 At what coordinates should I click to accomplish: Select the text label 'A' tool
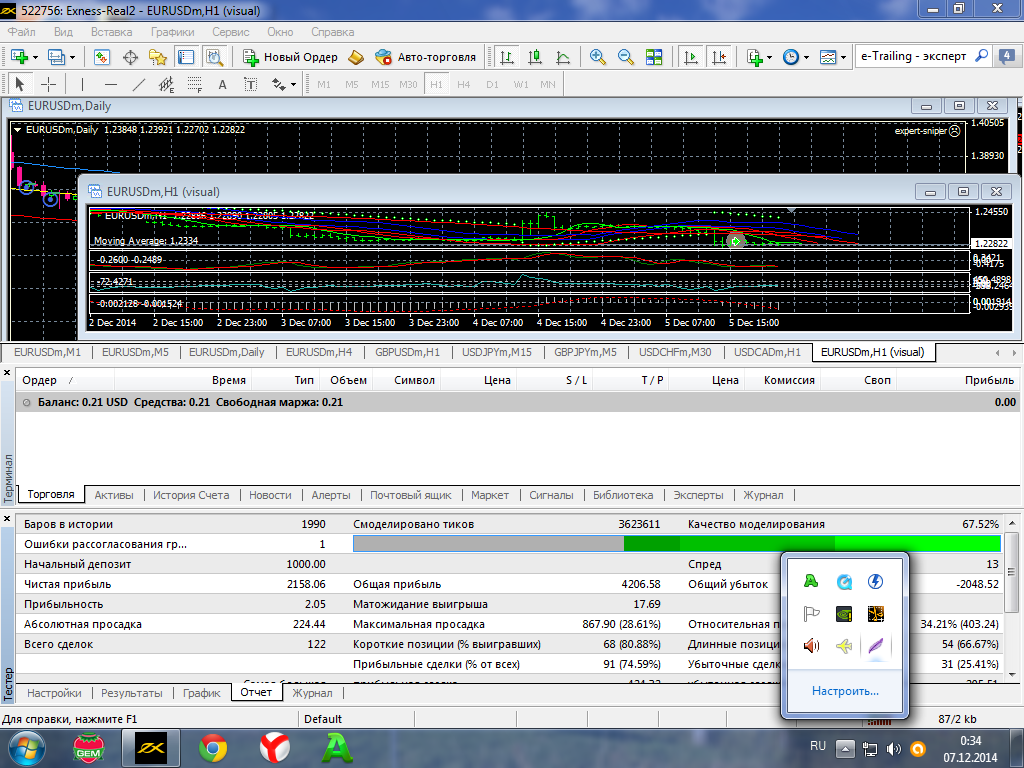pos(222,85)
